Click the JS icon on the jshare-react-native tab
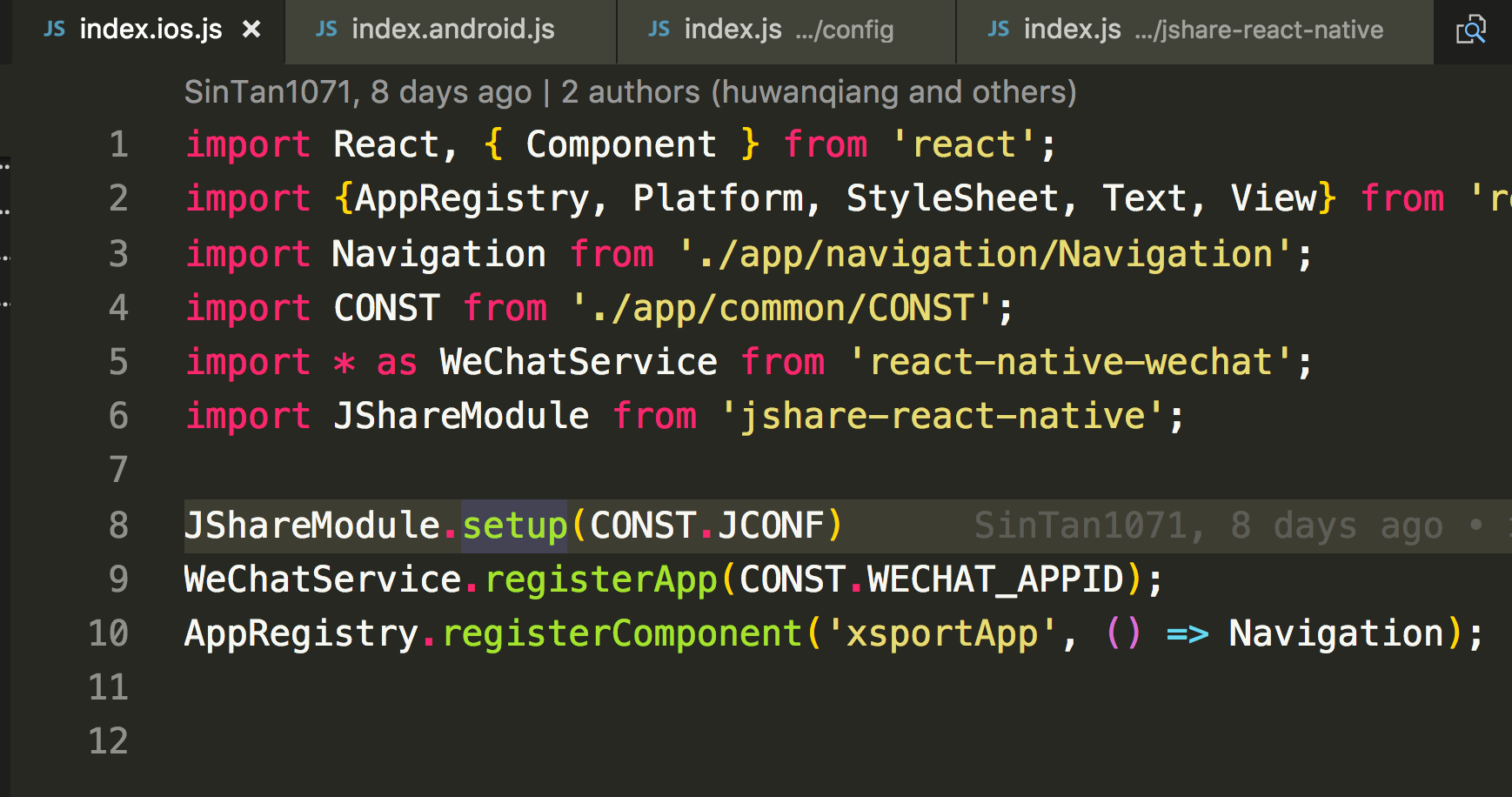The width and height of the screenshot is (1512, 797). tap(997, 29)
